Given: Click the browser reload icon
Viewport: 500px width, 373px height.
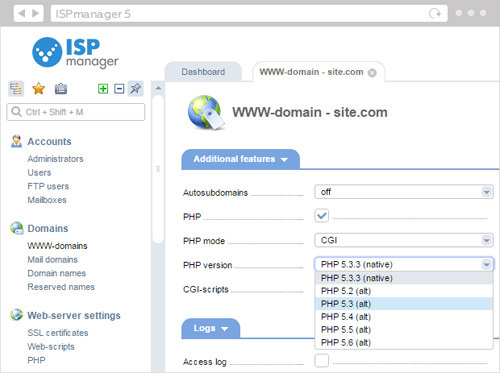Looking at the screenshot, I should click(x=435, y=13).
